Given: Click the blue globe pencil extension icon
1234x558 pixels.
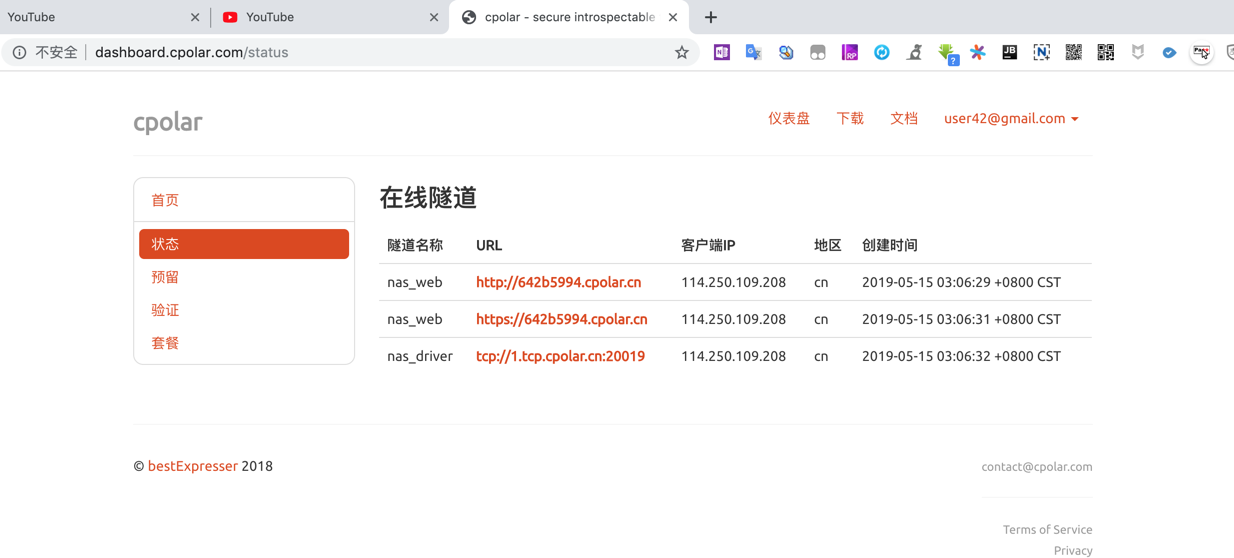Looking at the screenshot, I should 786,52.
